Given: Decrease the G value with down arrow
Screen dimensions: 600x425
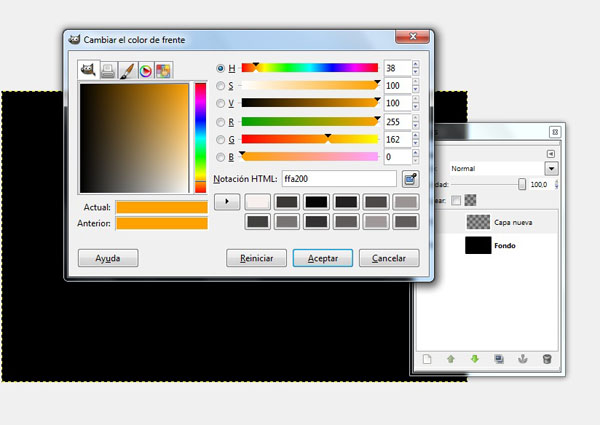Looking at the screenshot, I should pos(416,143).
